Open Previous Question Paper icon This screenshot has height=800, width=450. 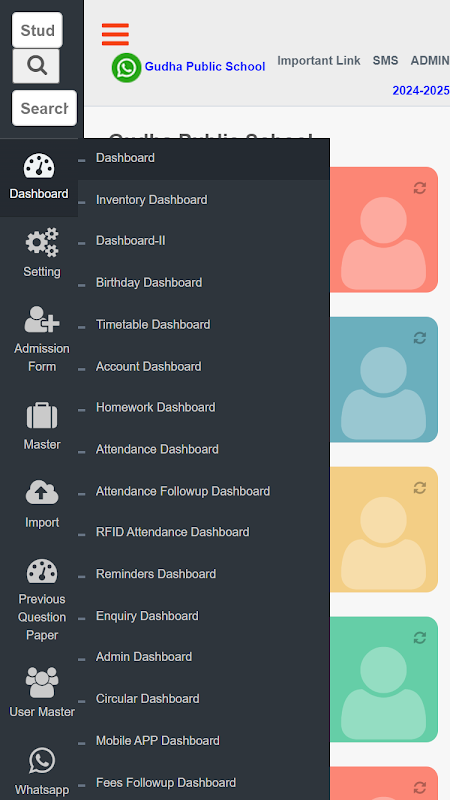42,571
